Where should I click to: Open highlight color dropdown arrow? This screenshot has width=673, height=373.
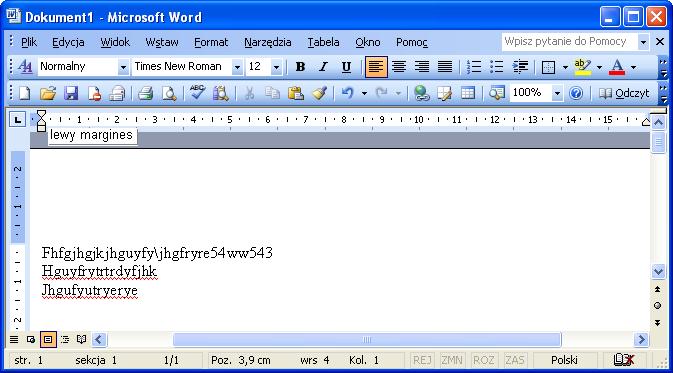pos(599,67)
